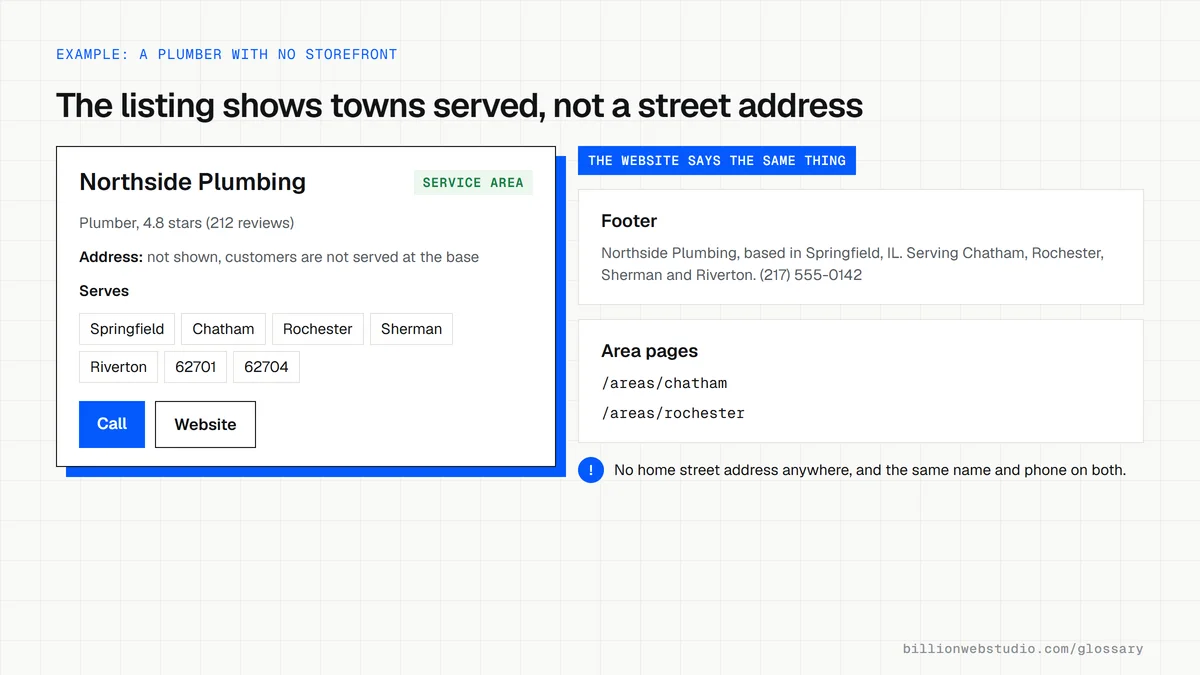Open the /areas/chatham path
The width and height of the screenshot is (1200, 675).
tap(664, 383)
